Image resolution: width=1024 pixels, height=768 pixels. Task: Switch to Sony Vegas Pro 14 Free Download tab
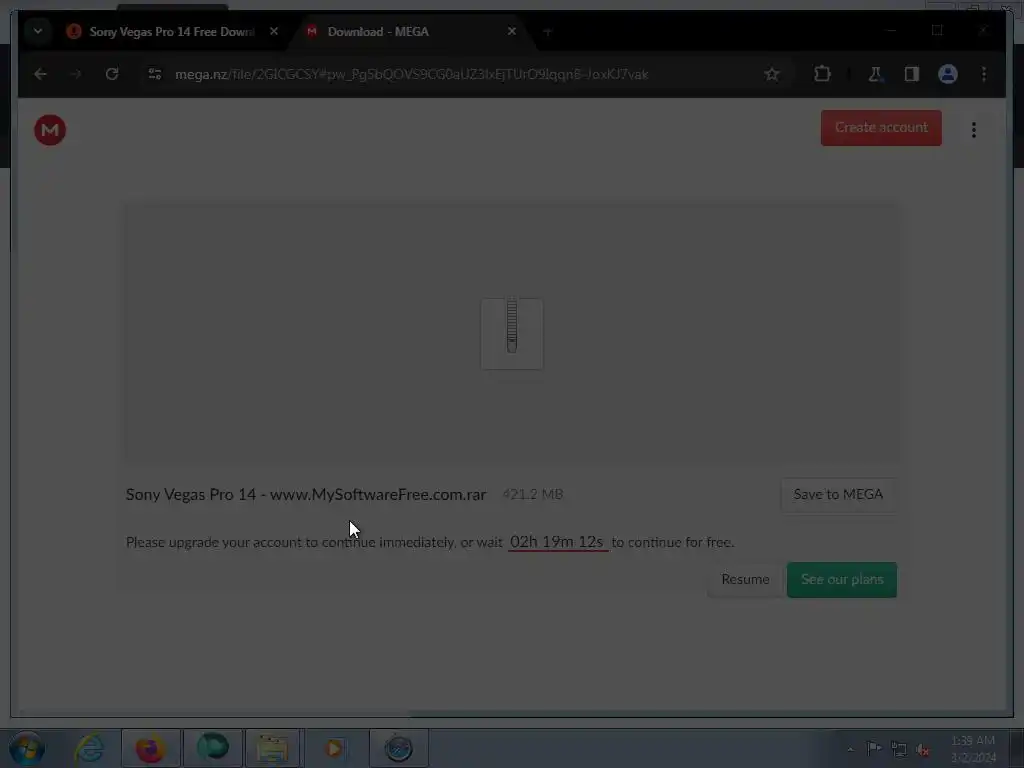[x=171, y=31]
